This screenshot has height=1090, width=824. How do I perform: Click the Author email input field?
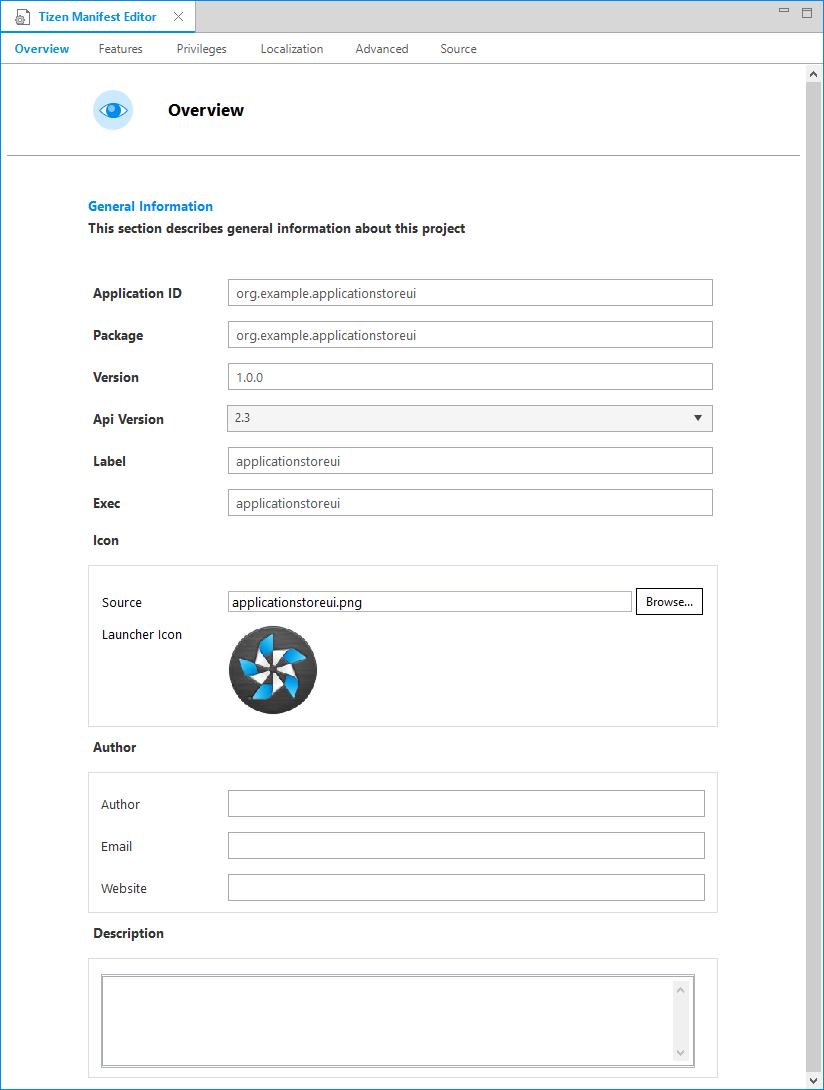pyautogui.click(x=466, y=845)
